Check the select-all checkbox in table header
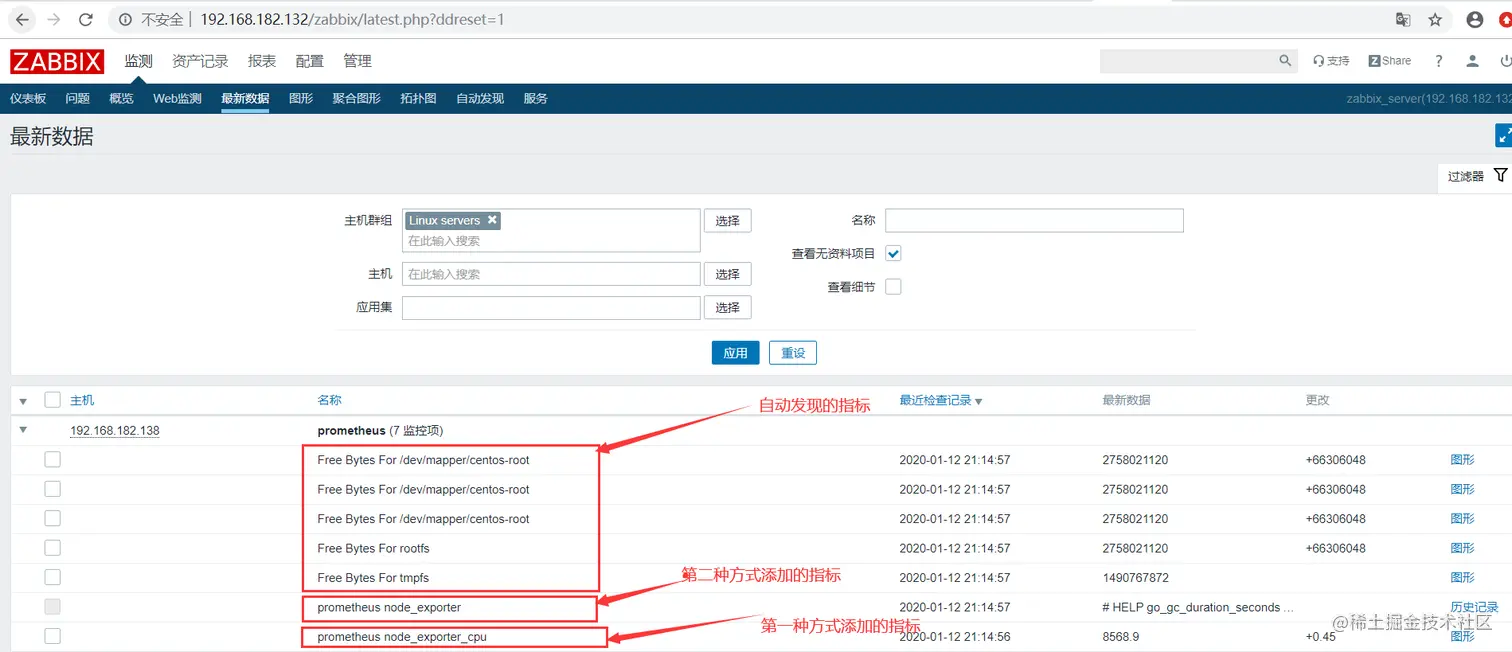The height and width of the screenshot is (652, 1512). point(53,400)
